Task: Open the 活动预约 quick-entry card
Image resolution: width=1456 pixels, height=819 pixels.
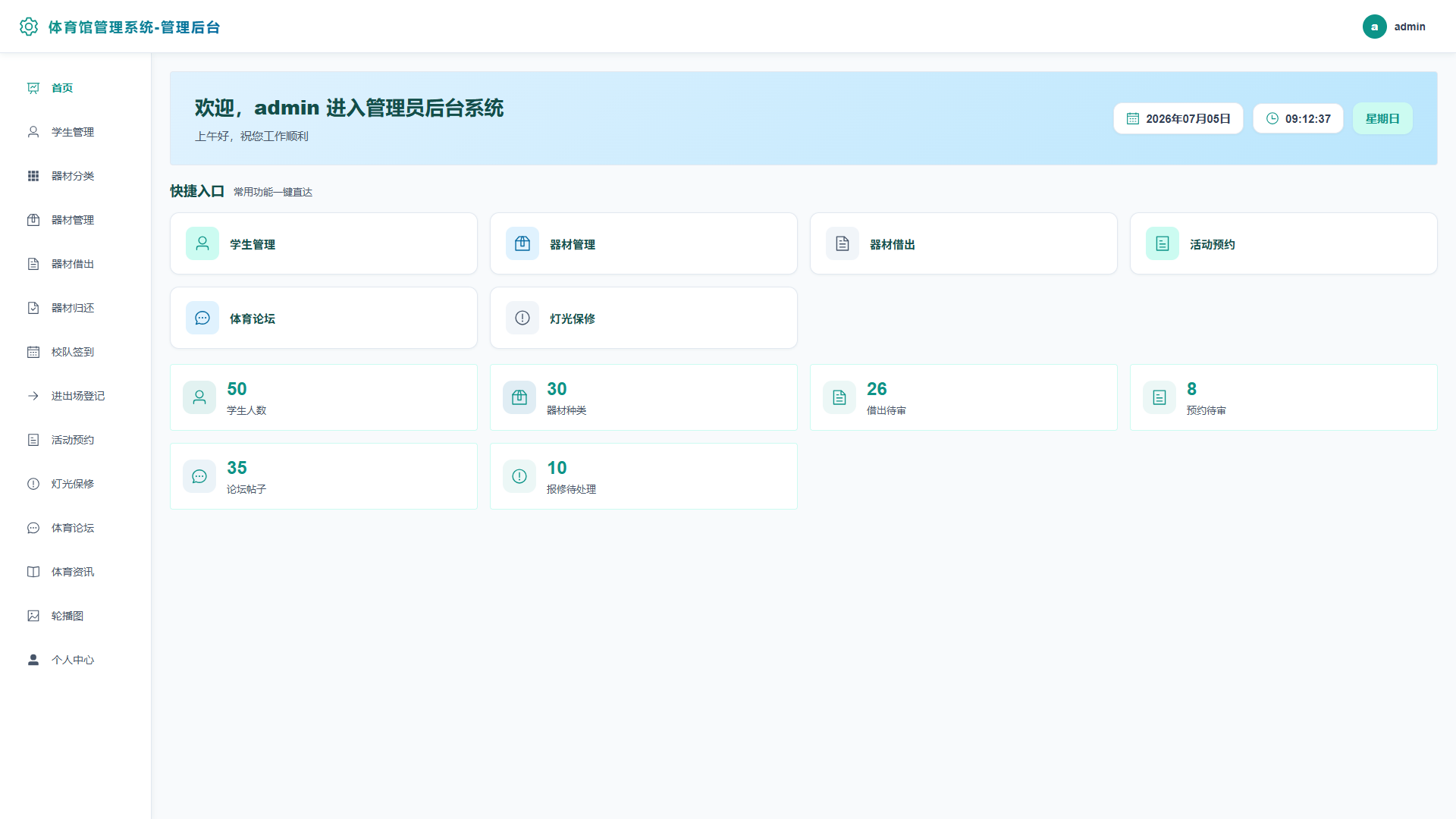Action: pos(1284,243)
